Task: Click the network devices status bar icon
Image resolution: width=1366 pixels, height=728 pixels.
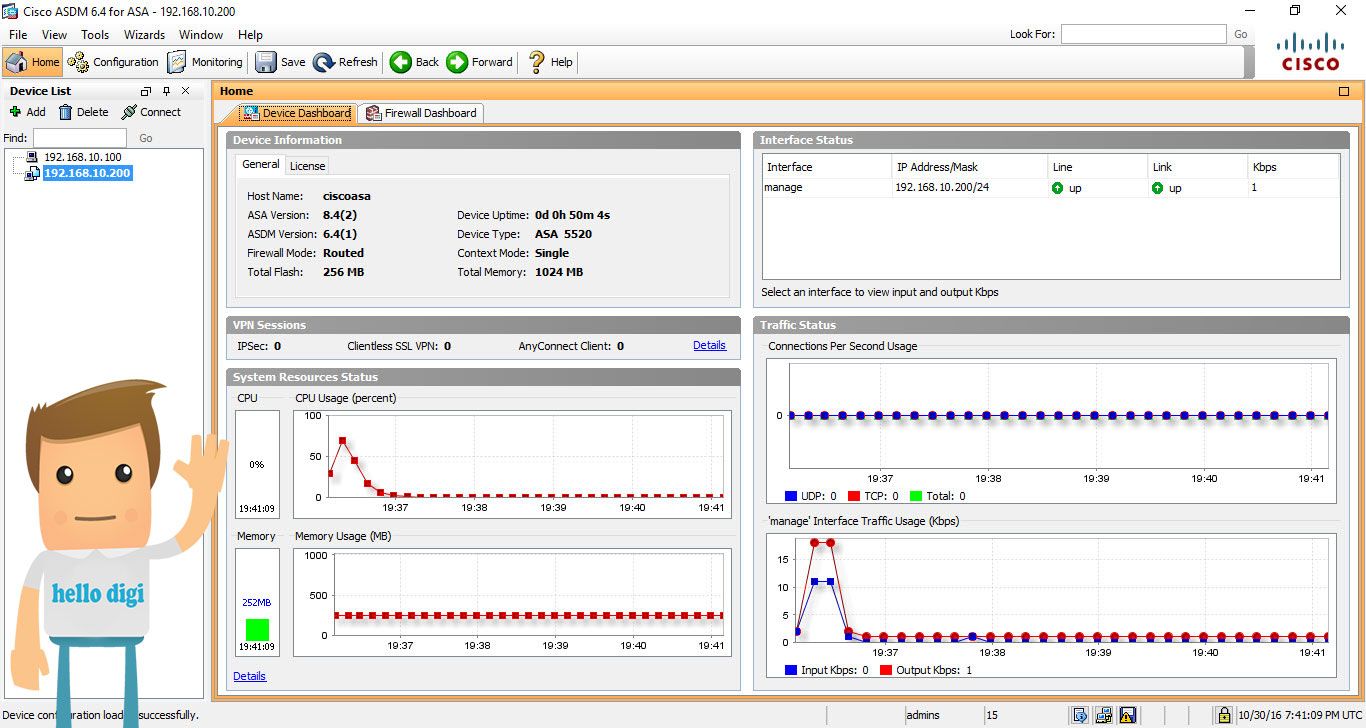Action: click(1104, 715)
